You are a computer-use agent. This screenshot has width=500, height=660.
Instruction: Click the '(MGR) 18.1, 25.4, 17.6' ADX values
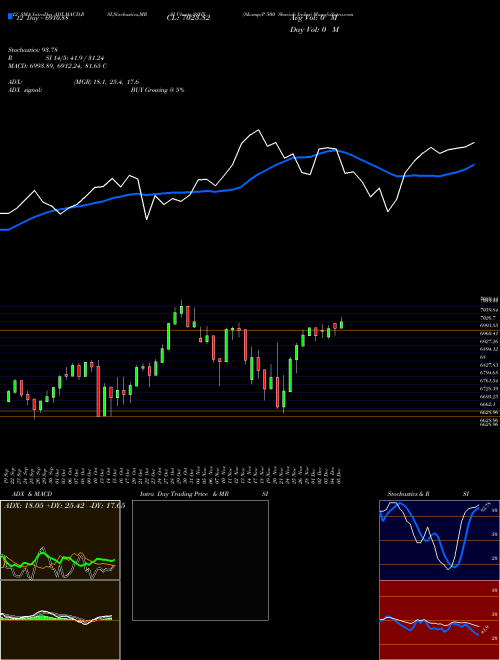(106, 82)
